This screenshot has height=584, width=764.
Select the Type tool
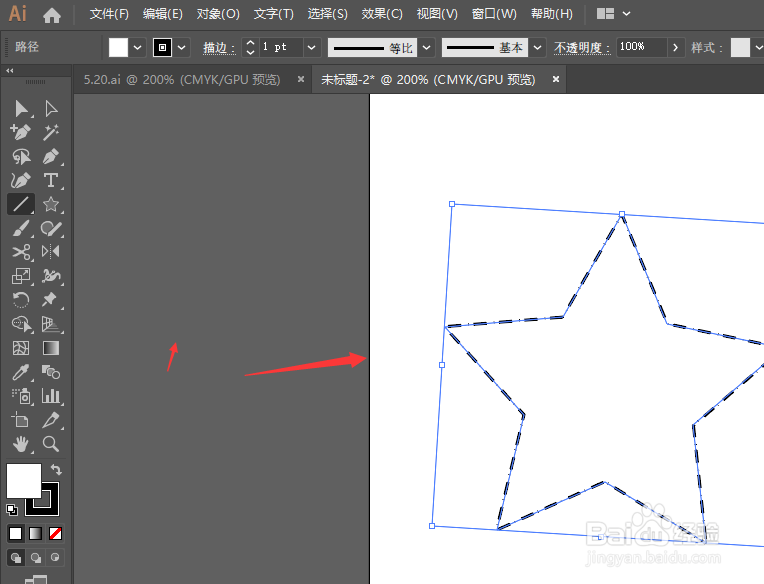point(51,180)
